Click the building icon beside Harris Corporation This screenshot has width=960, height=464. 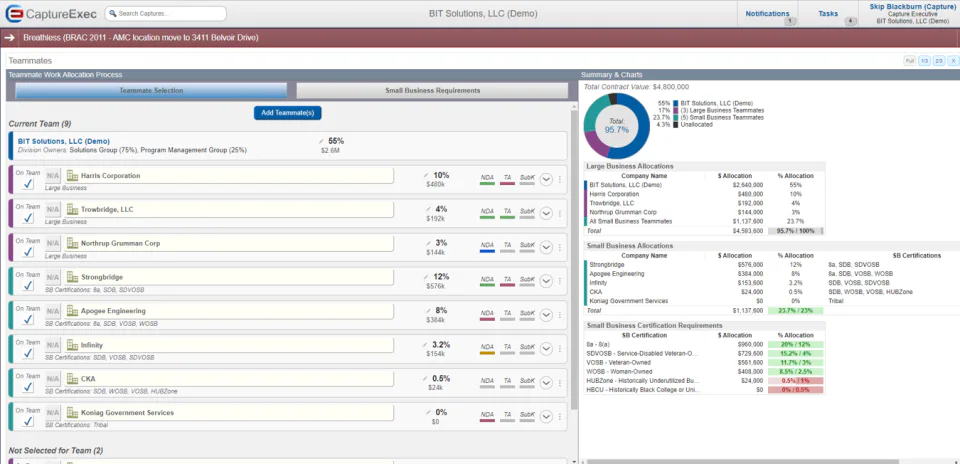click(x=72, y=176)
